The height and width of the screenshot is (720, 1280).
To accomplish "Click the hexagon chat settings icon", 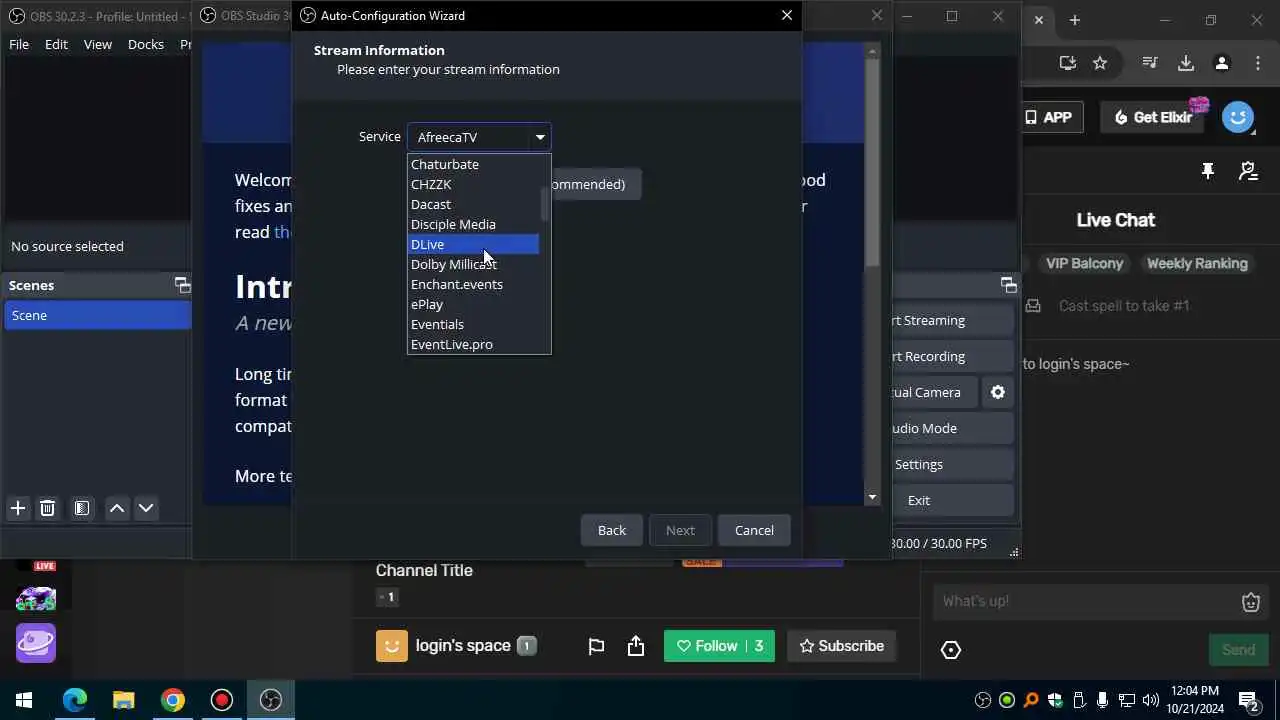I will pos(951,650).
